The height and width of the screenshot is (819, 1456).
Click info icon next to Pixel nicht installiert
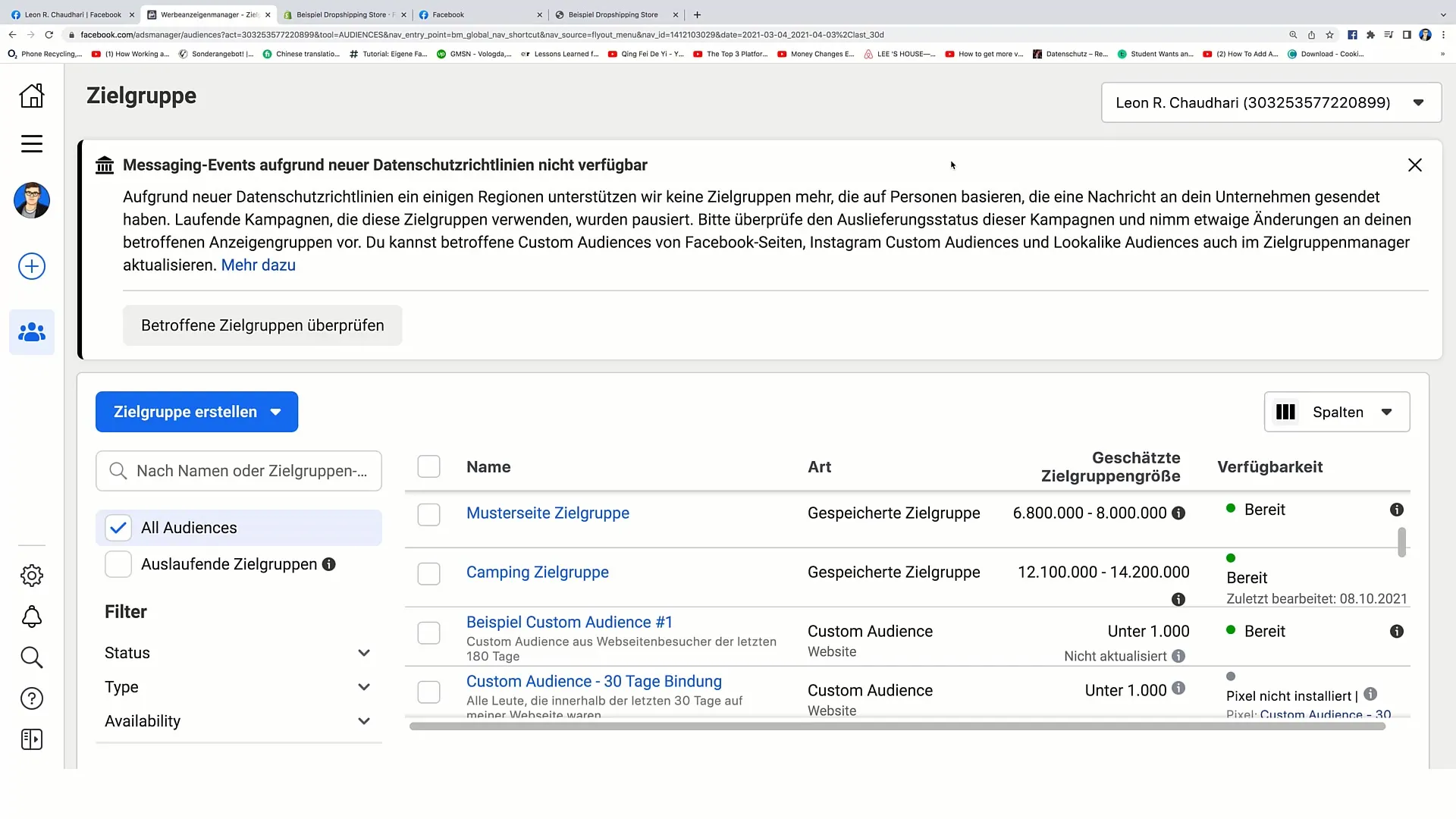[1370, 694]
